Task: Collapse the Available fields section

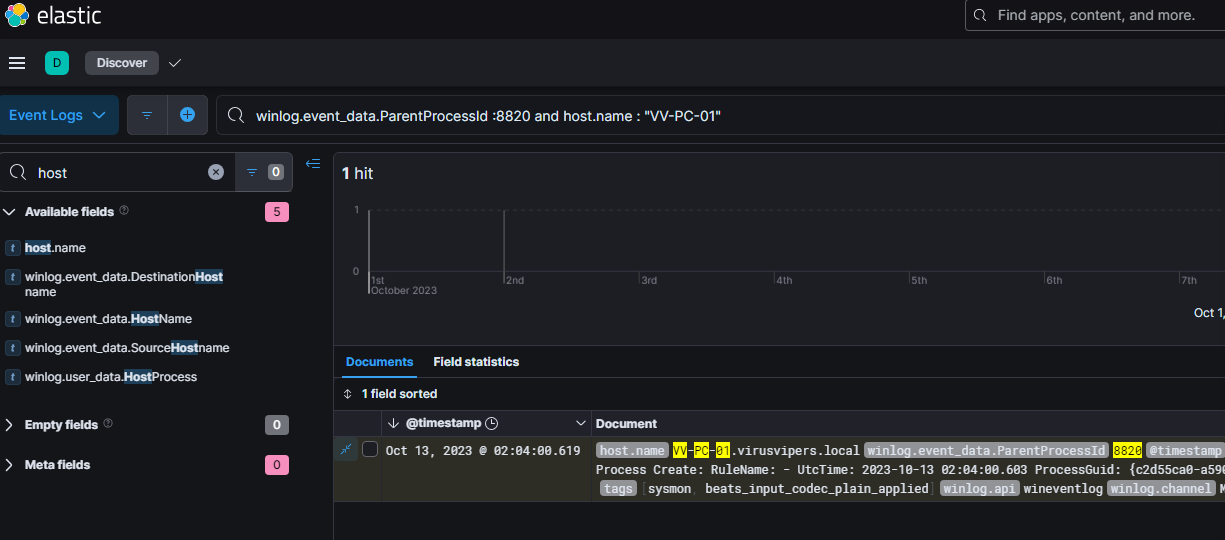Action: [x=10, y=212]
